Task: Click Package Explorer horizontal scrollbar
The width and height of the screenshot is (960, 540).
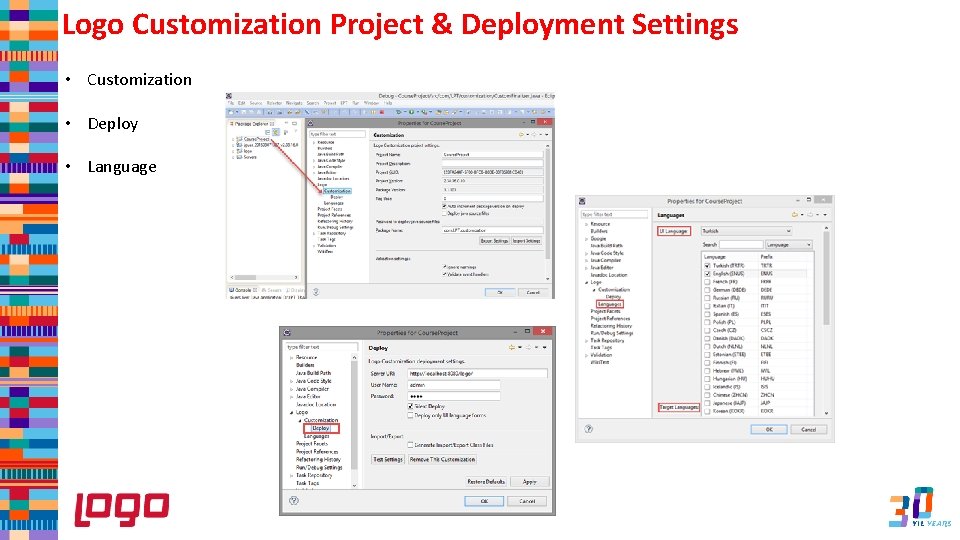Action: (x=263, y=277)
